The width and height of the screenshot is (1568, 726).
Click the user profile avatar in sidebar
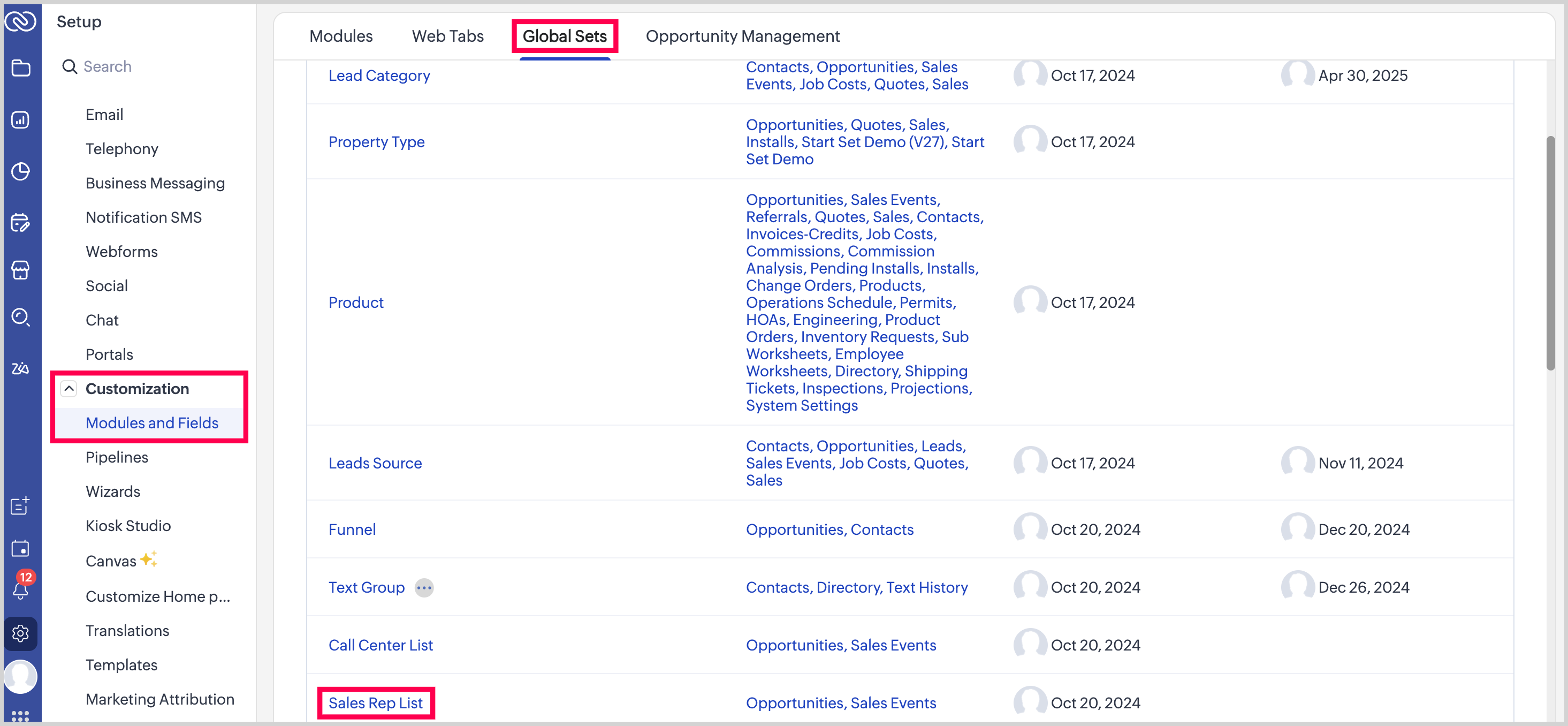pyautogui.click(x=21, y=677)
